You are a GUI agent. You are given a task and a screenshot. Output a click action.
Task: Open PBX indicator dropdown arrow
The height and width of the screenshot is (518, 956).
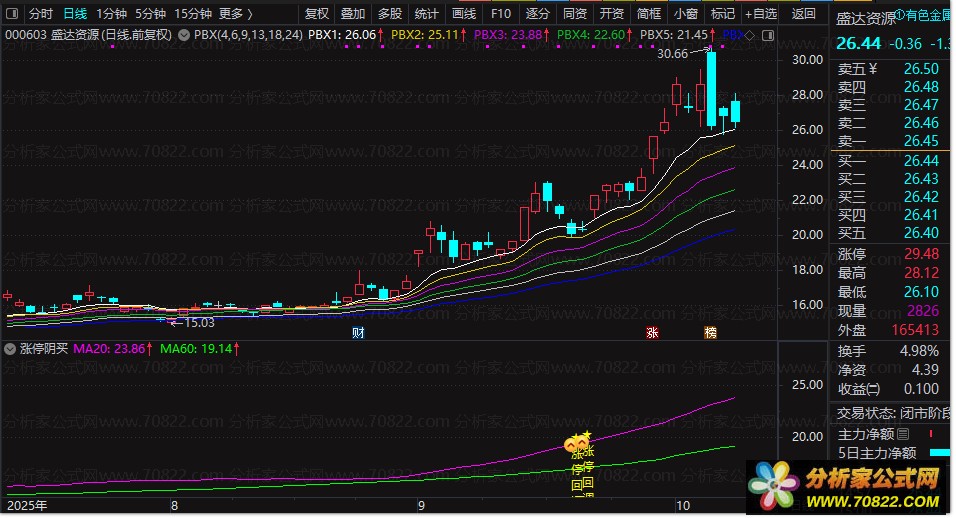[184, 35]
